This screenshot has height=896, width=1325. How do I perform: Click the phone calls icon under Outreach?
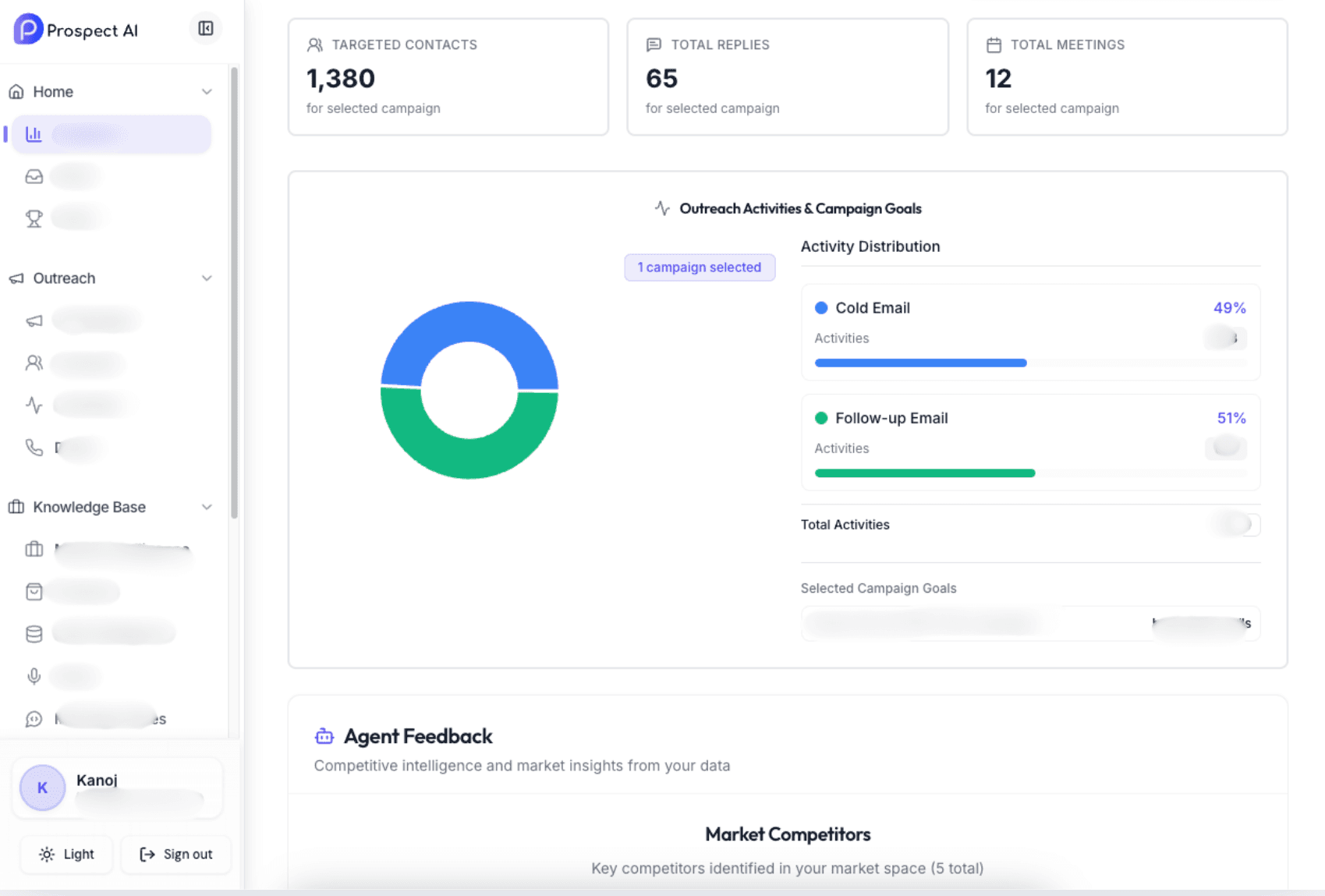coord(34,448)
